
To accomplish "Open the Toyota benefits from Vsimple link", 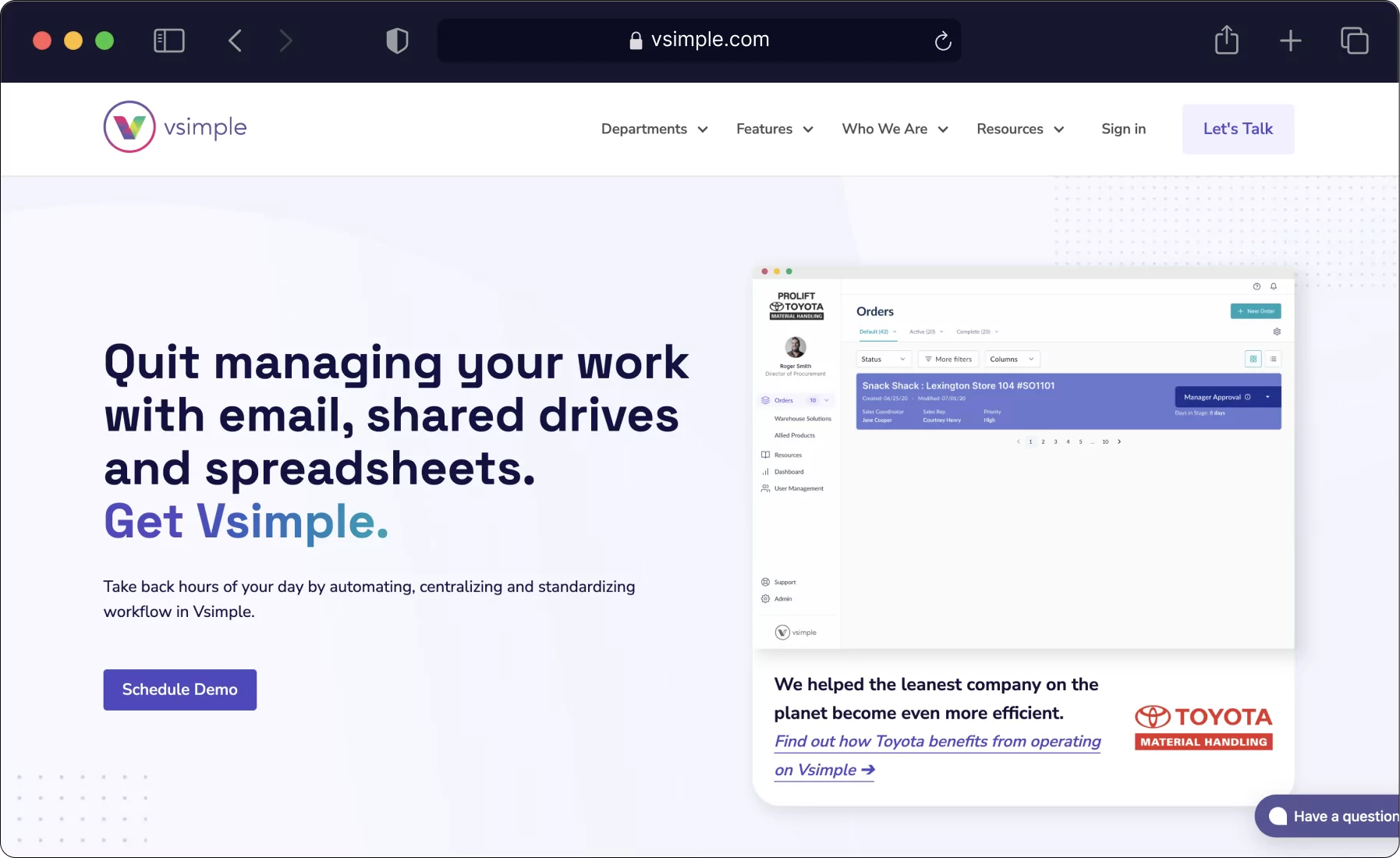I will click(937, 755).
